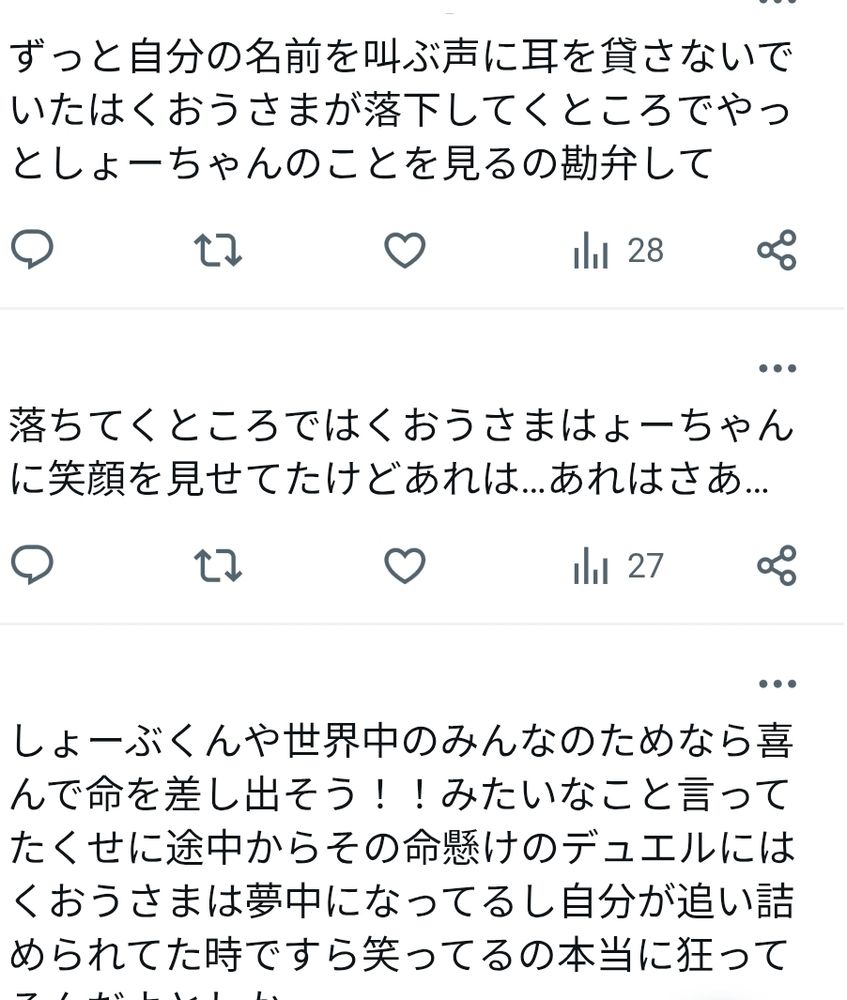847x1000 pixels.
Task: Select text line に笑顔を見せてたけど
Action: 389,479
